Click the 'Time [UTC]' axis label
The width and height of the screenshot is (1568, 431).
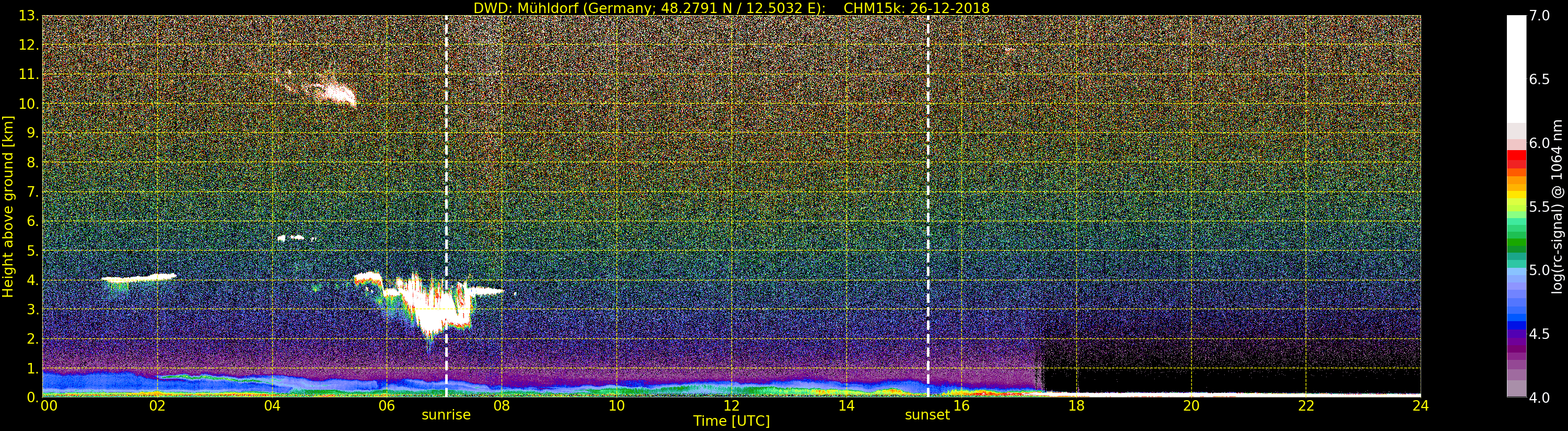(731, 421)
